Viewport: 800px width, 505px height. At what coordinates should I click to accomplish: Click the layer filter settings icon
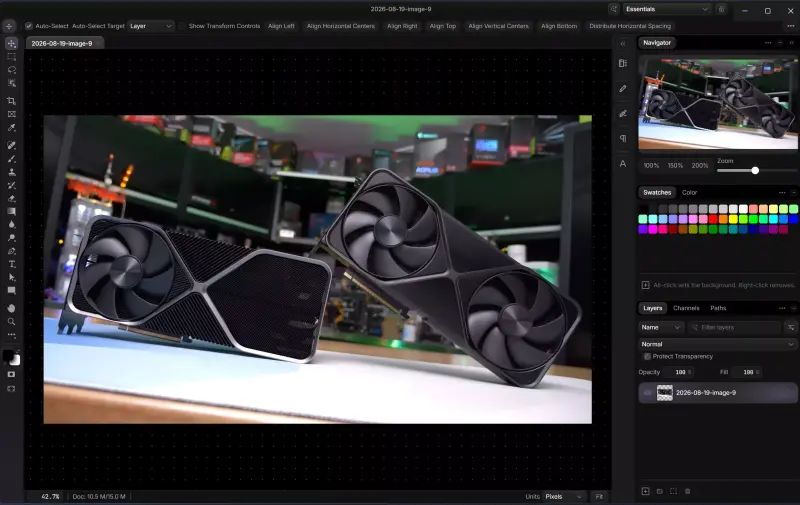[791, 327]
